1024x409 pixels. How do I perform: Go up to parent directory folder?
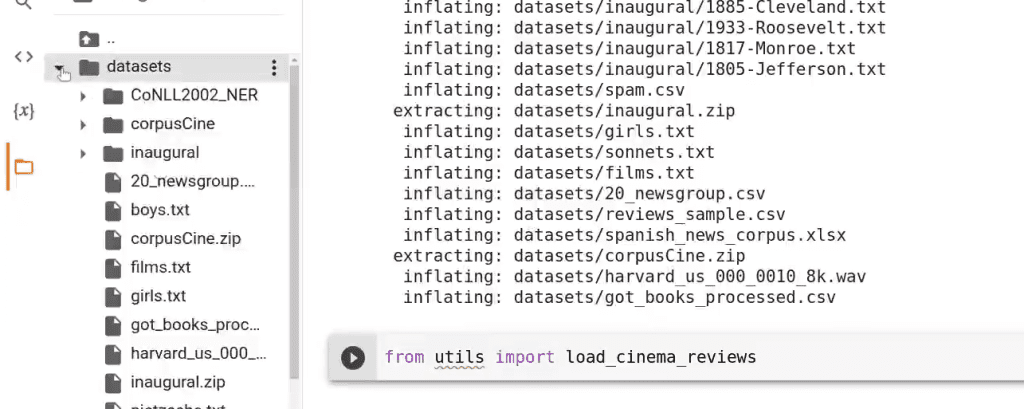coord(88,39)
